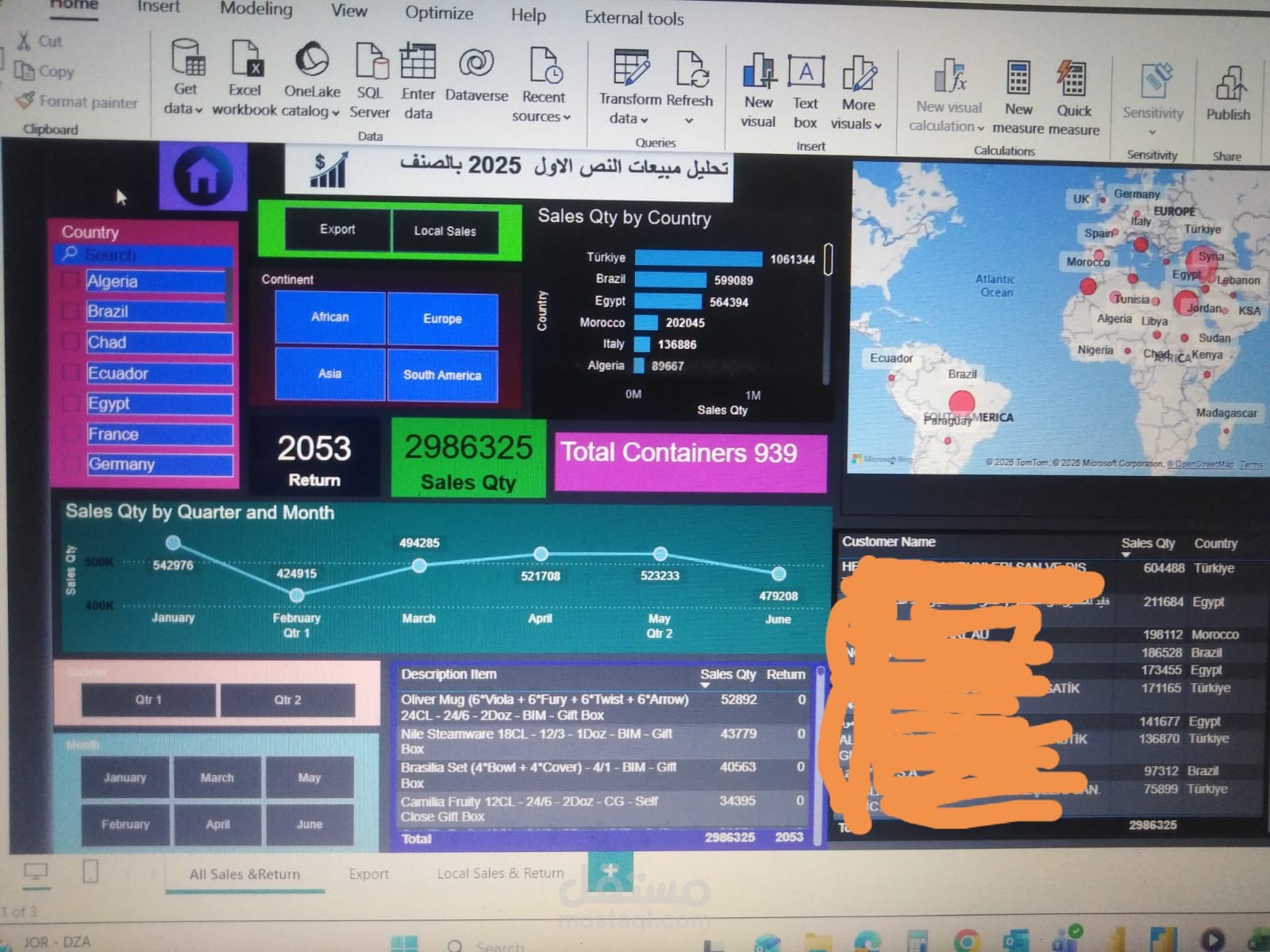This screenshot has width=1270, height=952.
Task: Click the Country slicer search field
Action: pyautogui.click(x=144, y=255)
